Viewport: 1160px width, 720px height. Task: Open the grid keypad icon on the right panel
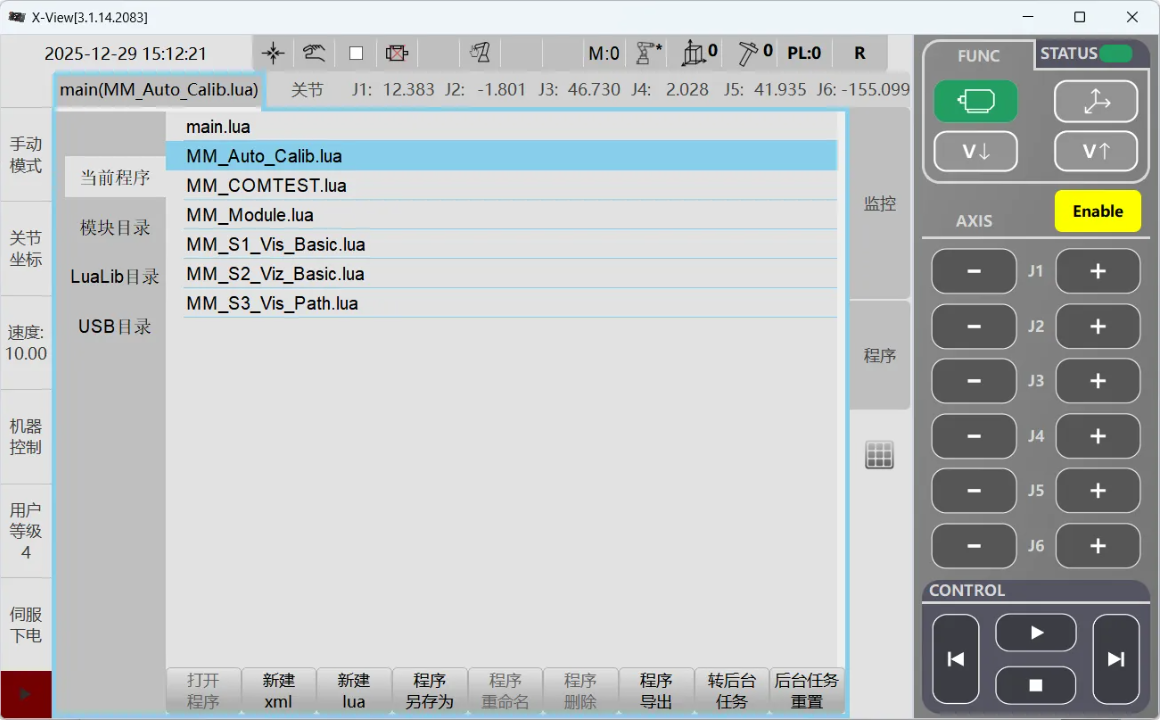click(x=878, y=455)
